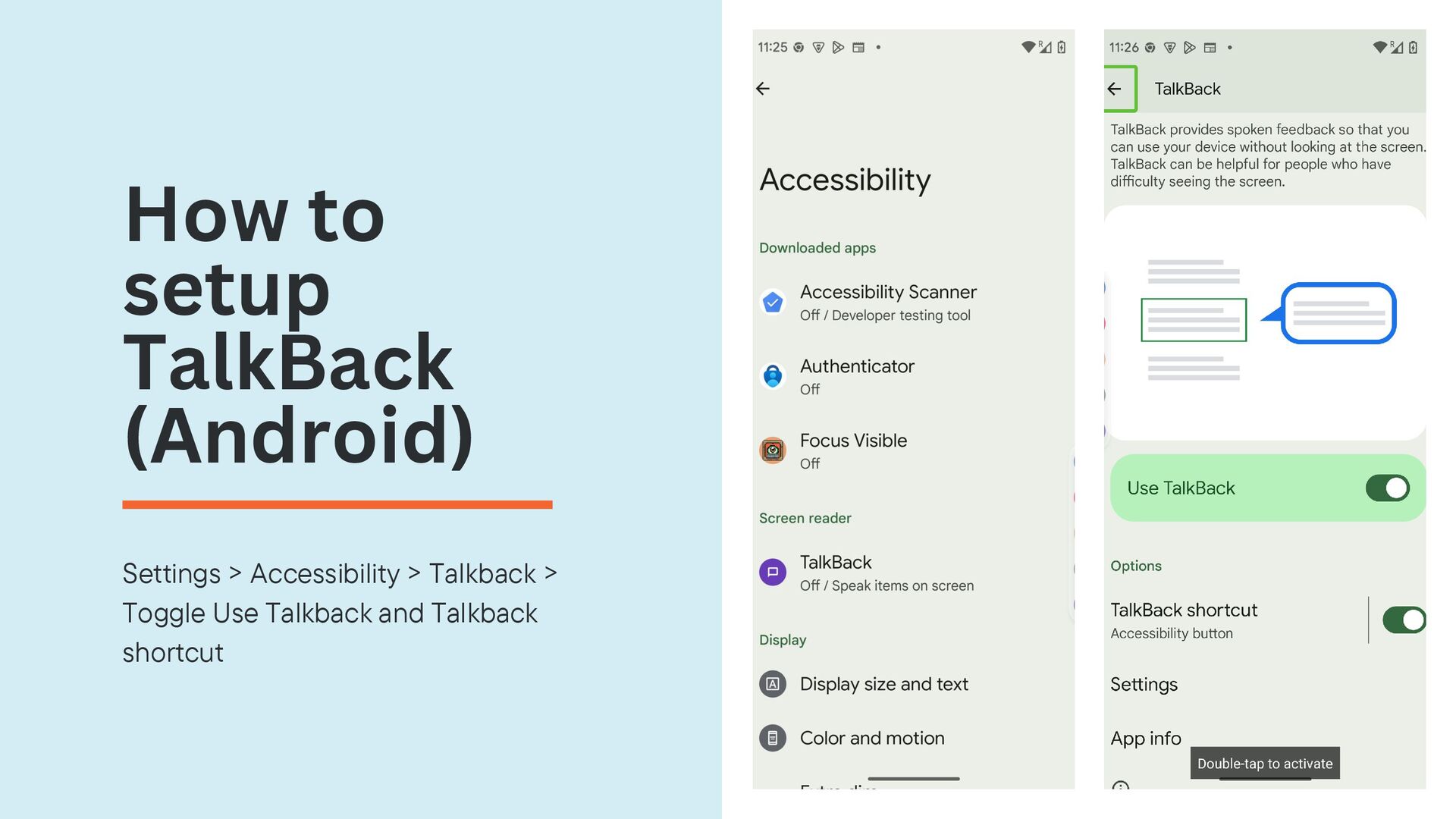Open Authenticator accessibility entry

tap(913, 377)
